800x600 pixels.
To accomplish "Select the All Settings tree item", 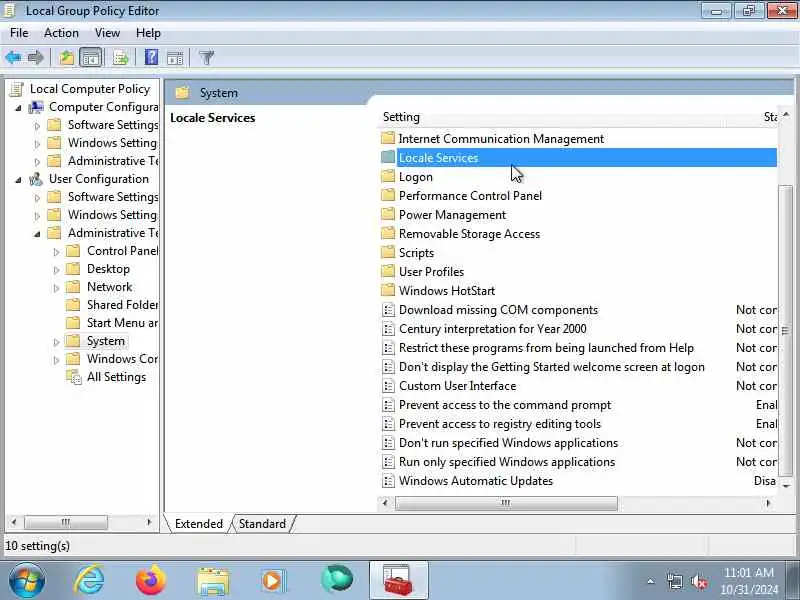I will click(116, 377).
